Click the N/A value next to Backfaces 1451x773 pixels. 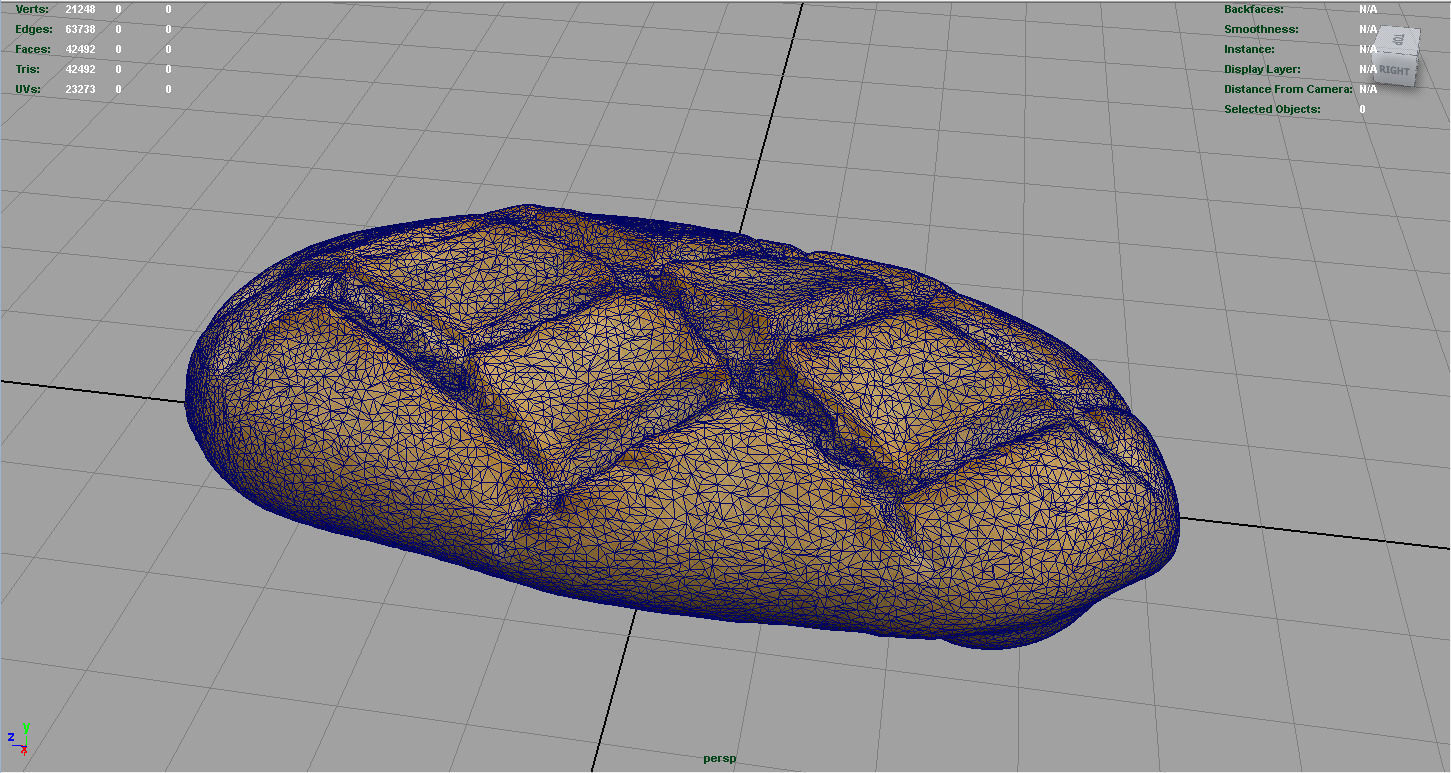[x=1368, y=9]
